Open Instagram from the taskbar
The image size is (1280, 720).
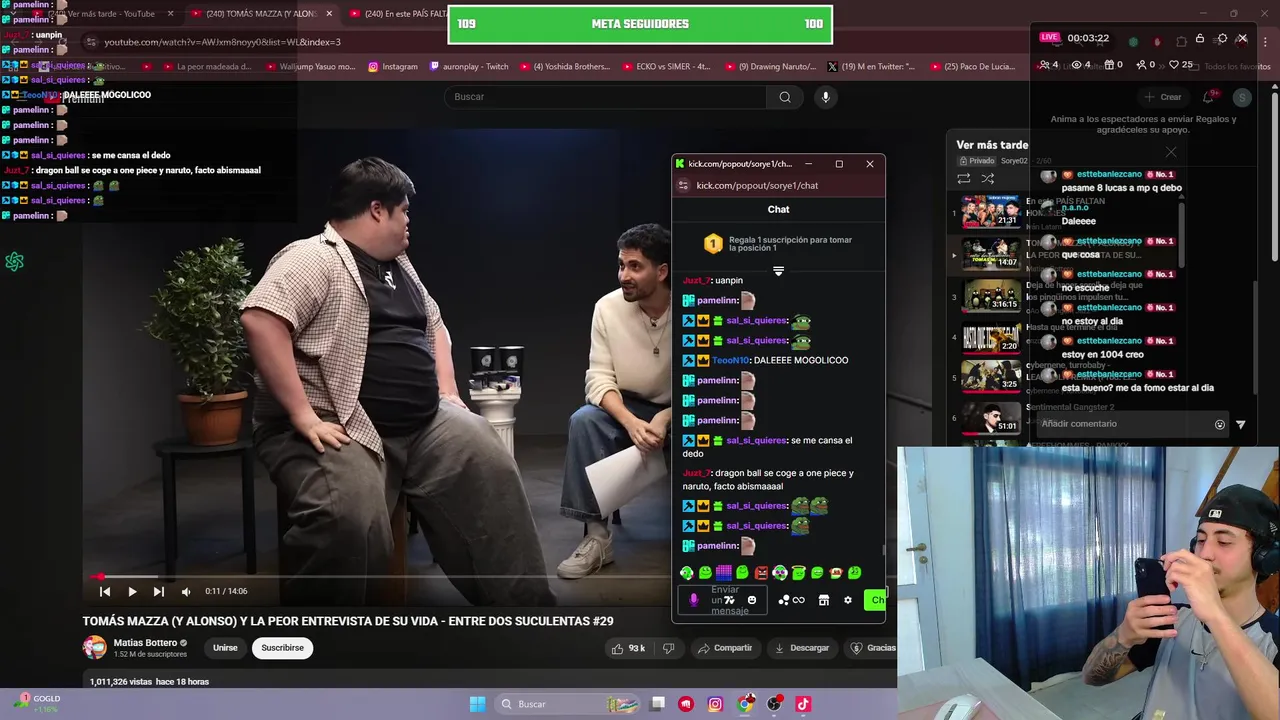[715, 704]
